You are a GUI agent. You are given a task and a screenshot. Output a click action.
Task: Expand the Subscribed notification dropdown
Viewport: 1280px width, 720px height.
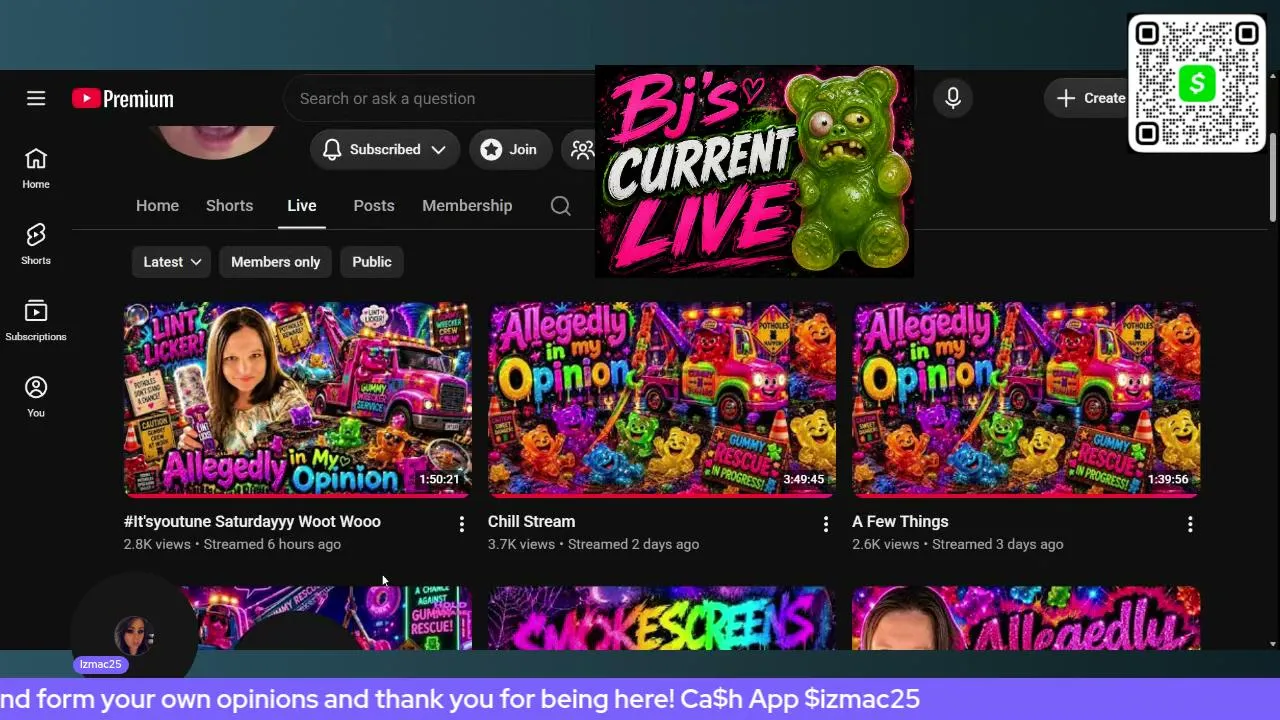[385, 149]
